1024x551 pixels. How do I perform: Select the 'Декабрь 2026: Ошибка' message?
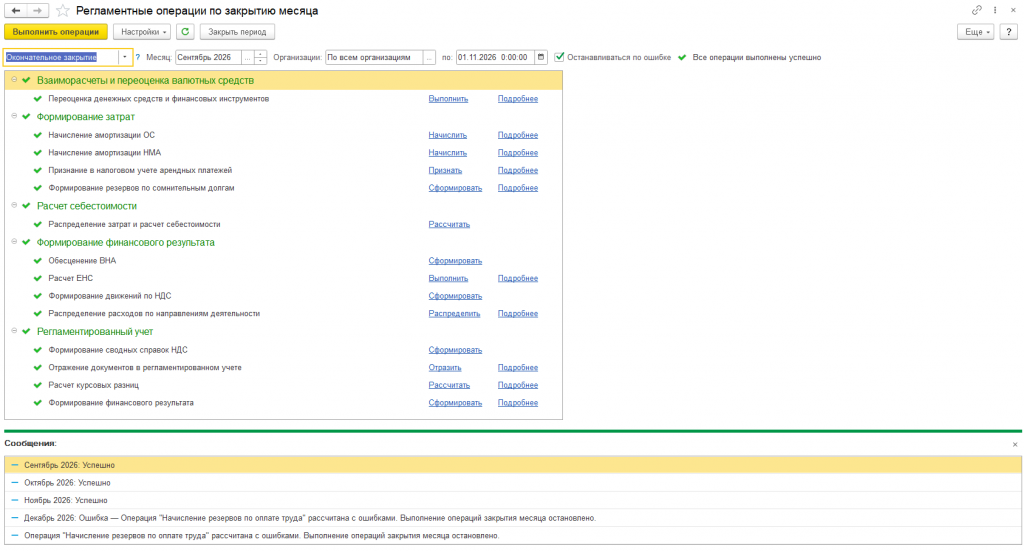tap(513, 518)
